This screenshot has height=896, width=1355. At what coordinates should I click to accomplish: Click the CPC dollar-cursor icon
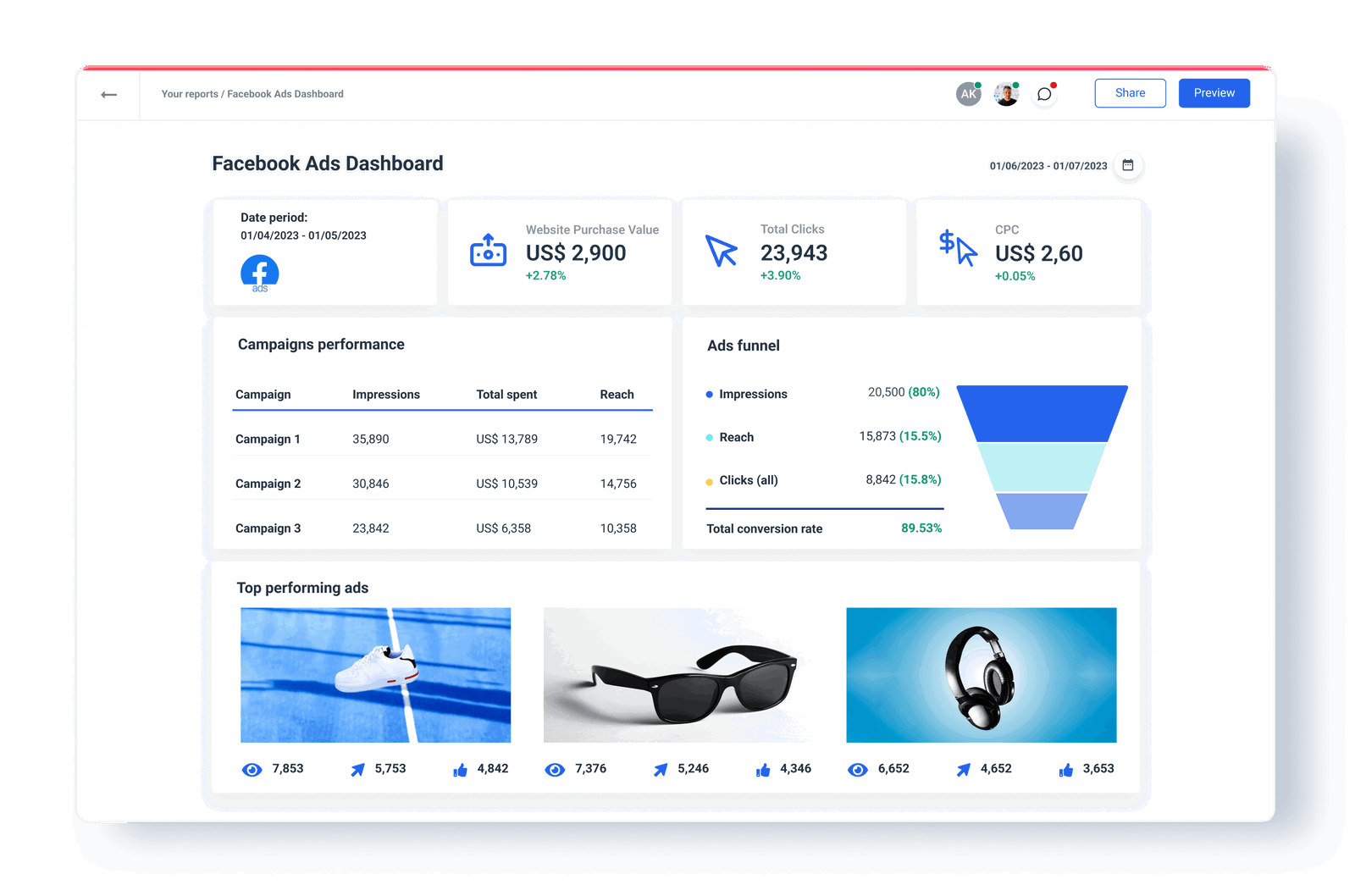(x=957, y=250)
